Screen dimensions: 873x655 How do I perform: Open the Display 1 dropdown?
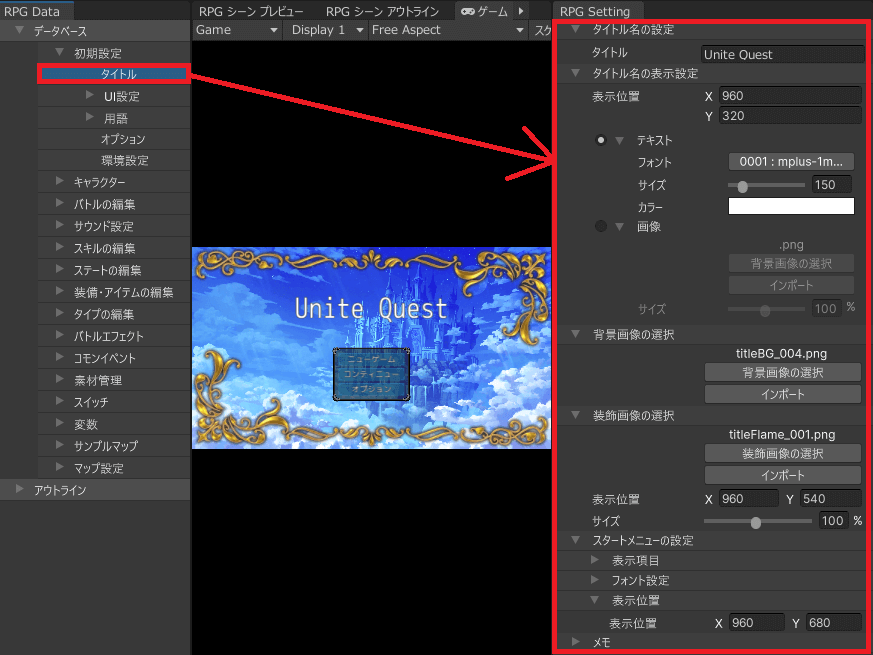(326, 30)
